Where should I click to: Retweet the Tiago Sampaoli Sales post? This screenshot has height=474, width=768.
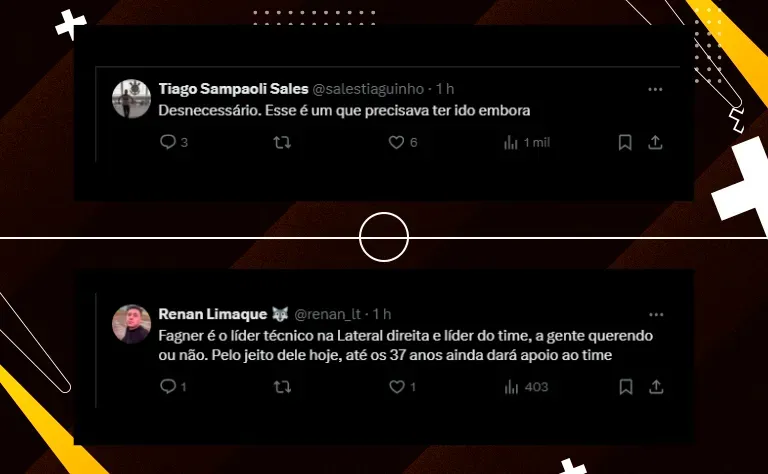click(282, 142)
